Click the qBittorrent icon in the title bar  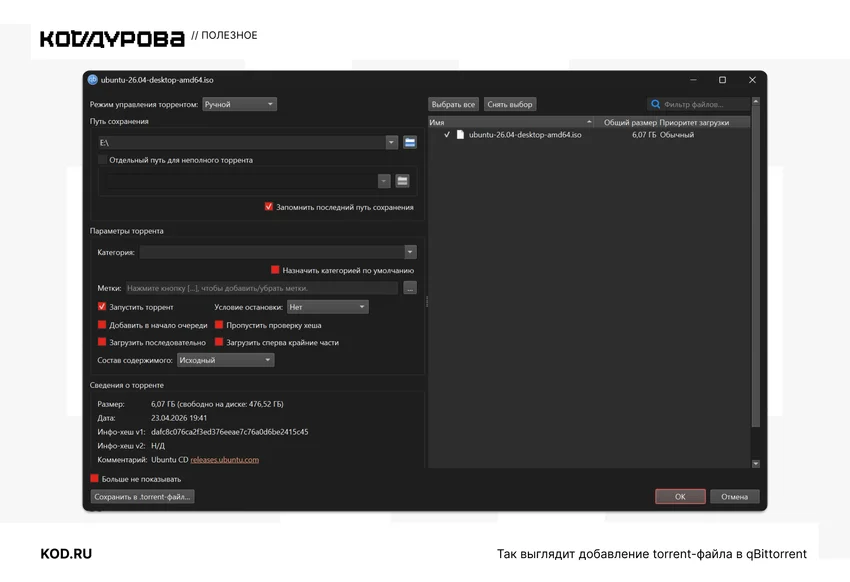pos(93,80)
